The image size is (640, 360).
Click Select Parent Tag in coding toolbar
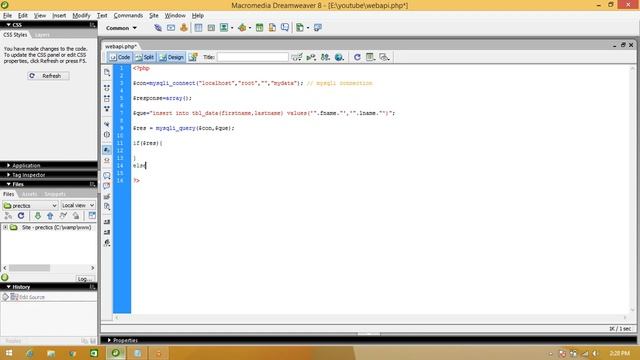107,124
